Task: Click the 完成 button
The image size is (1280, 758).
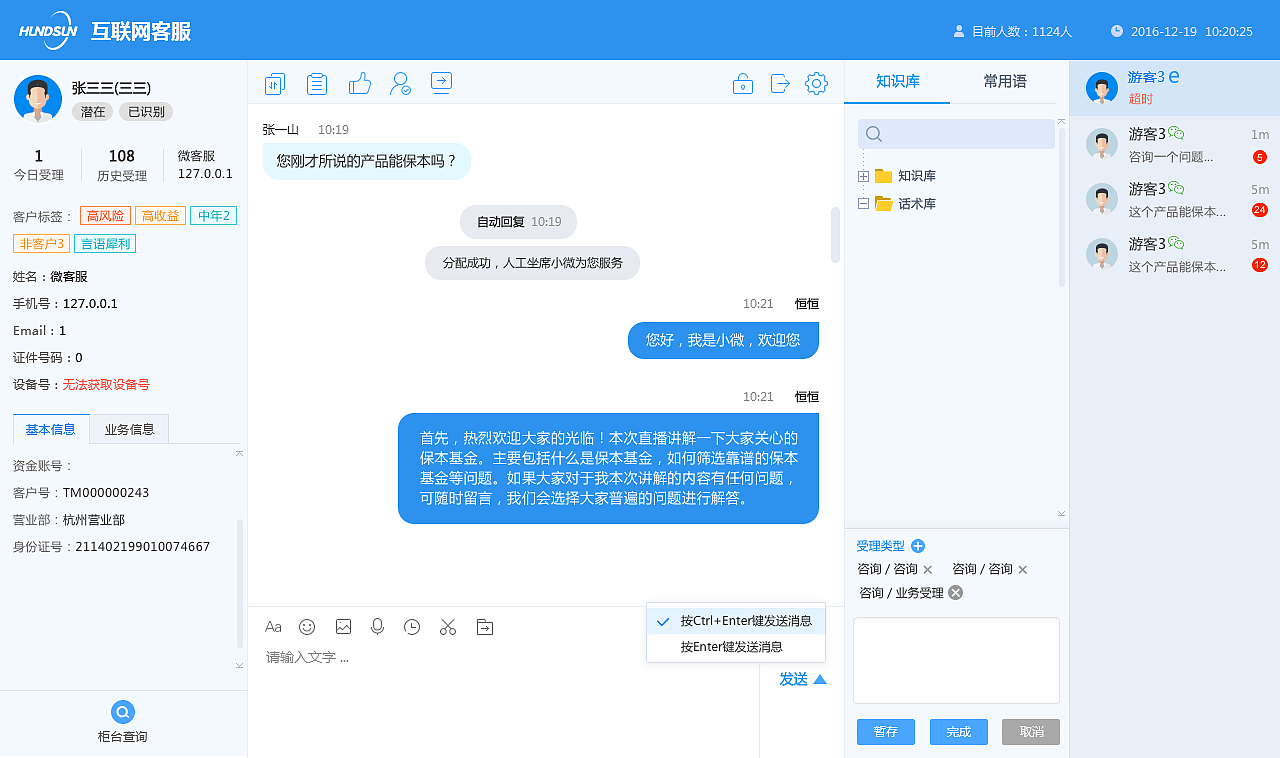Action: [x=958, y=731]
